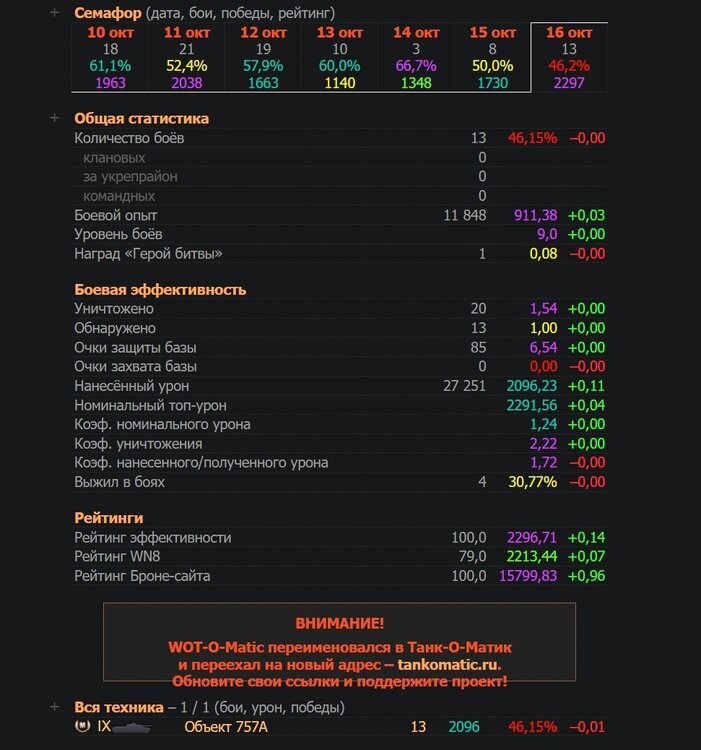
Task: Click the 15799,83 rating value
Action: [528, 575]
